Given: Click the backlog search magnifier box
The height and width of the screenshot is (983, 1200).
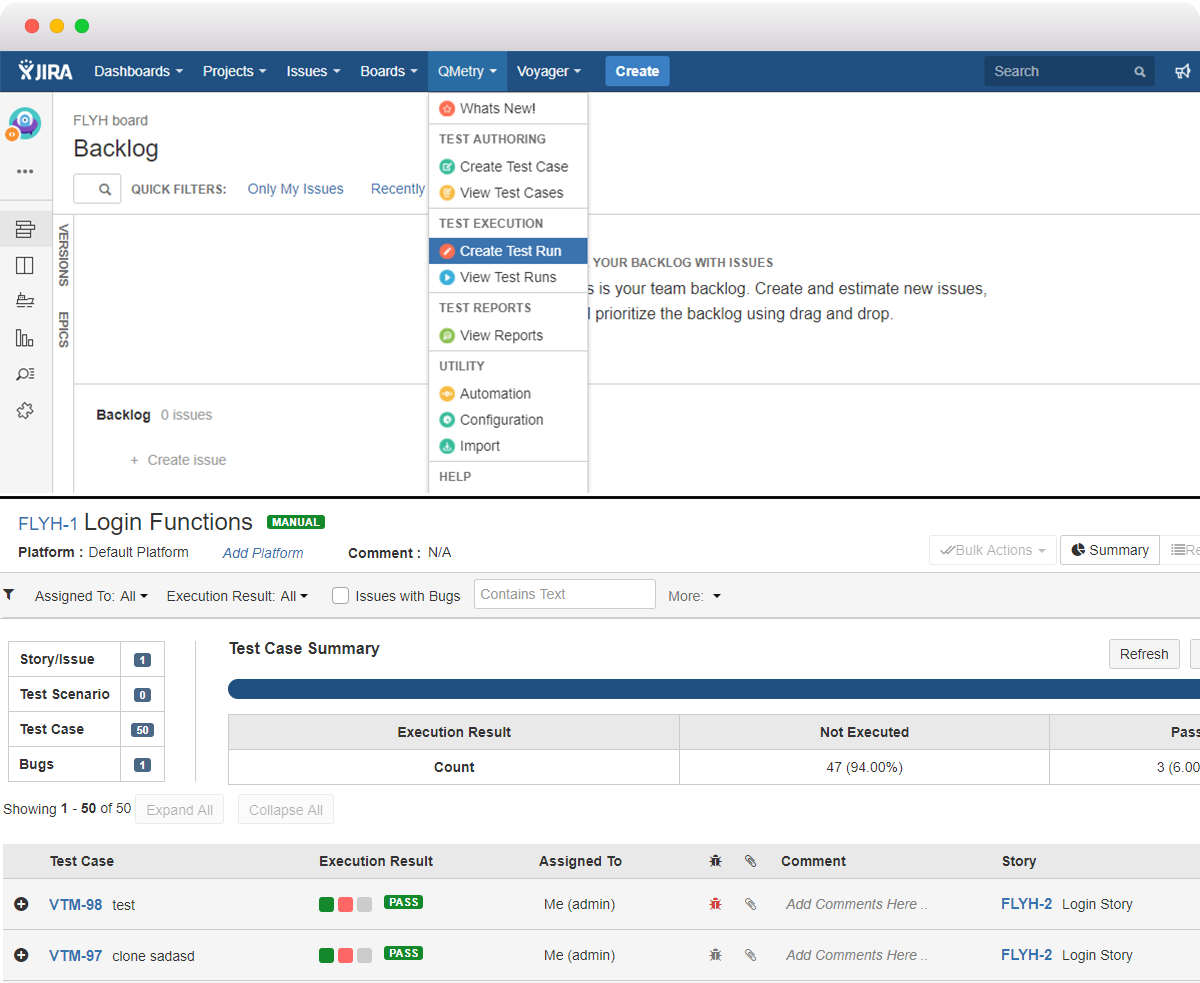Looking at the screenshot, I should pyautogui.click(x=98, y=189).
